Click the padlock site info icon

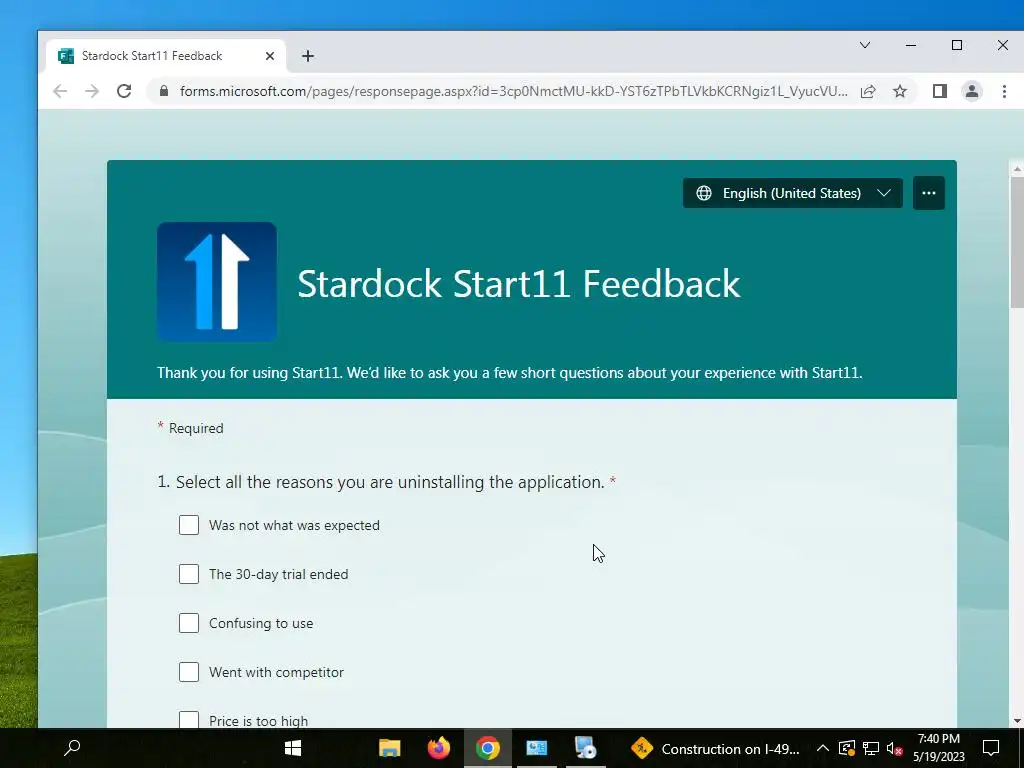[x=164, y=91]
